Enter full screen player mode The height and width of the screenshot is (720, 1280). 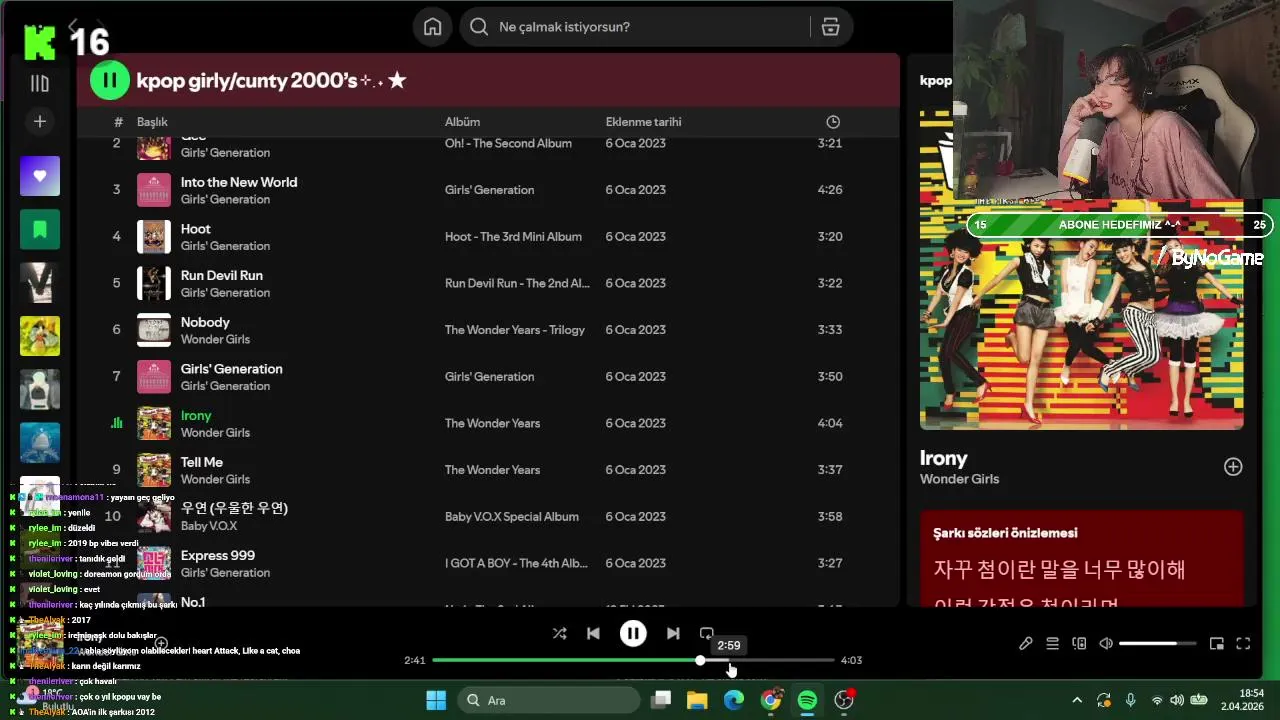click(x=1243, y=644)
